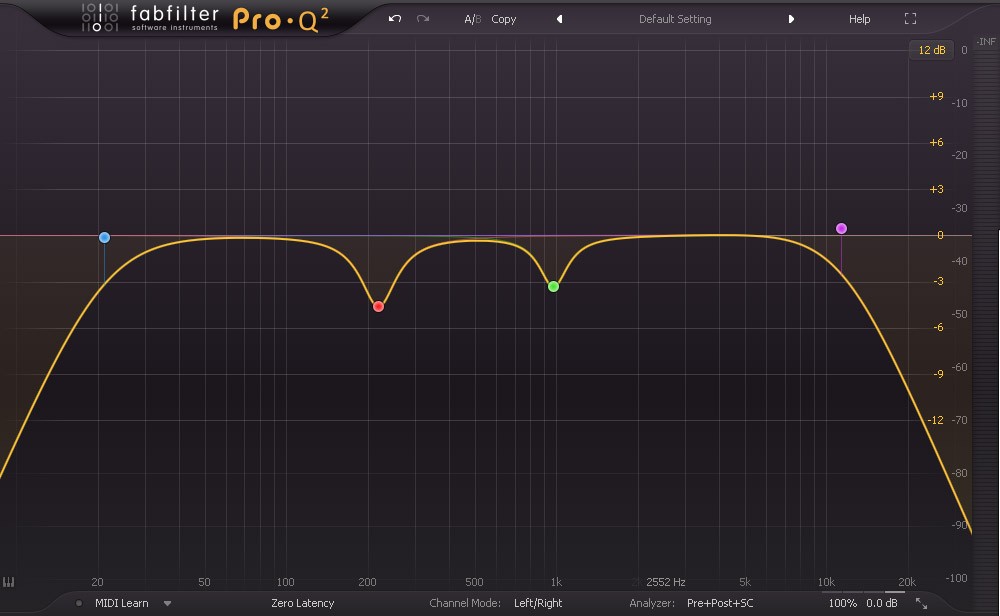Click the "20k" frequency axis label
1000x616 pixels.
pos(907,582)
